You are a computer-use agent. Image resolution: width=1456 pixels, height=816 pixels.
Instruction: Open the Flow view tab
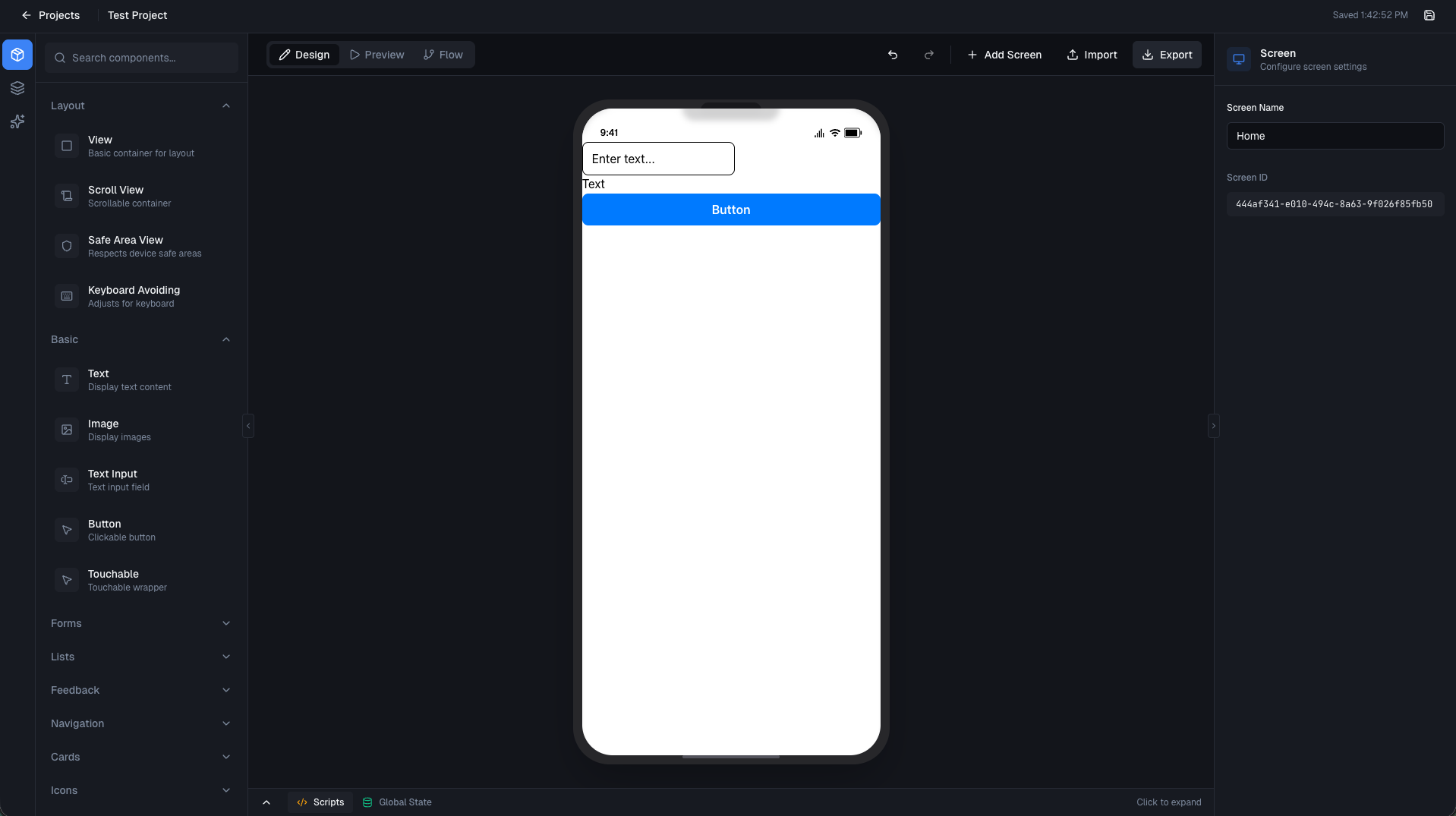pos(443,54)
